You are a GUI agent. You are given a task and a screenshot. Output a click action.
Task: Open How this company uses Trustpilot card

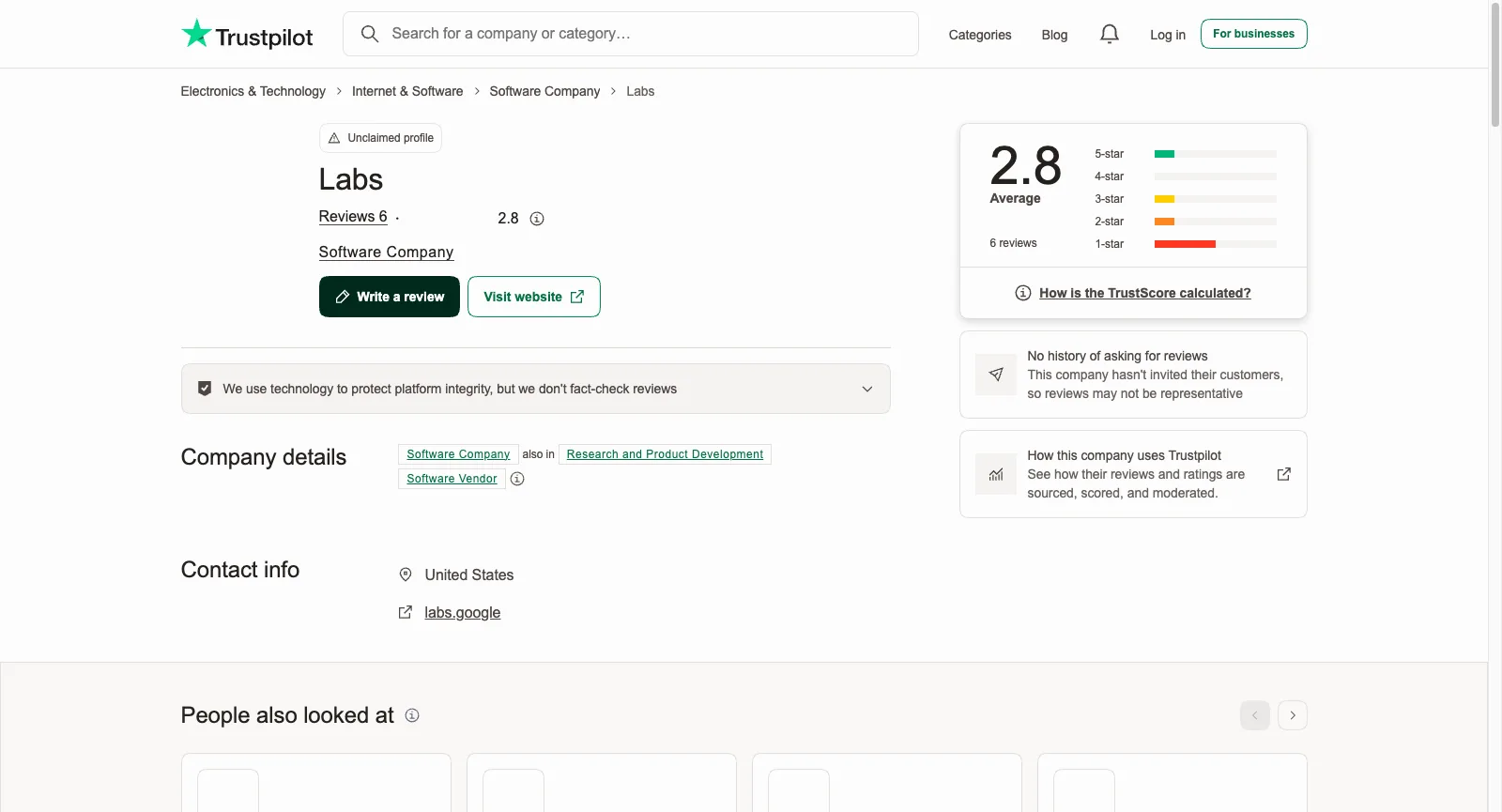[x=1133, y=474]
